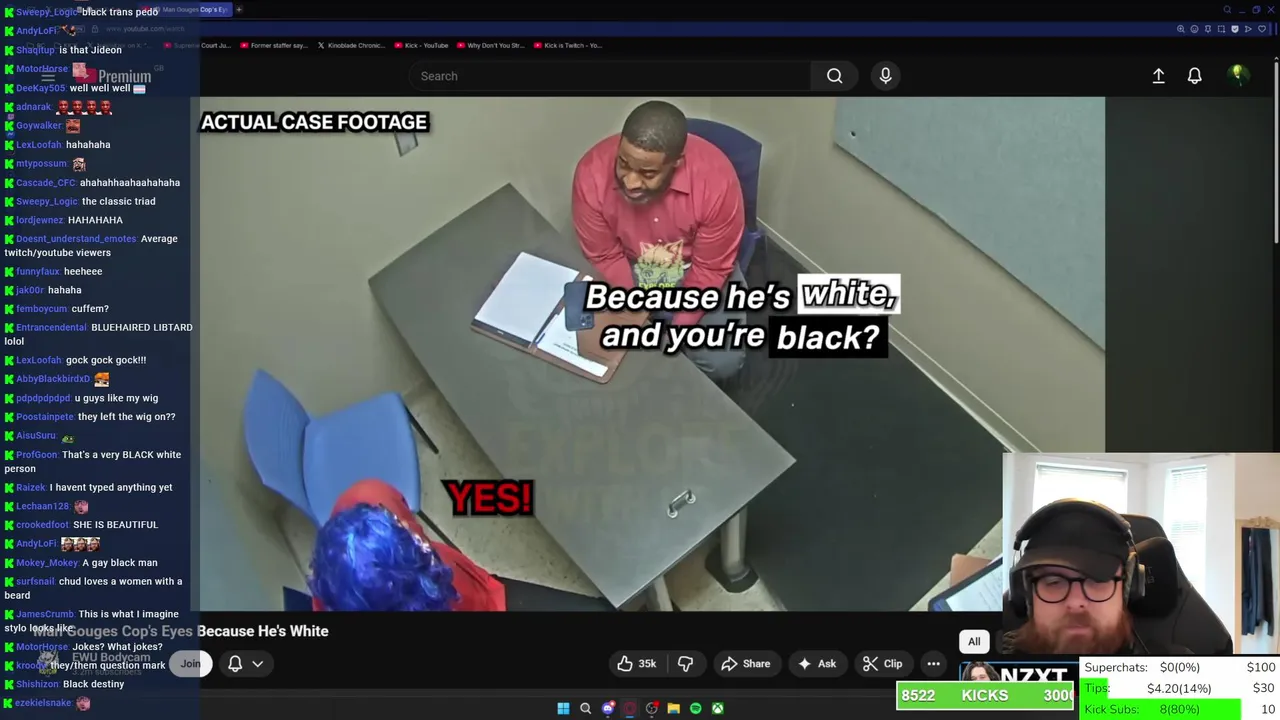Expand notification options chevron beside bell
The width and height of the screenshot is (1280, 720).
257,664
